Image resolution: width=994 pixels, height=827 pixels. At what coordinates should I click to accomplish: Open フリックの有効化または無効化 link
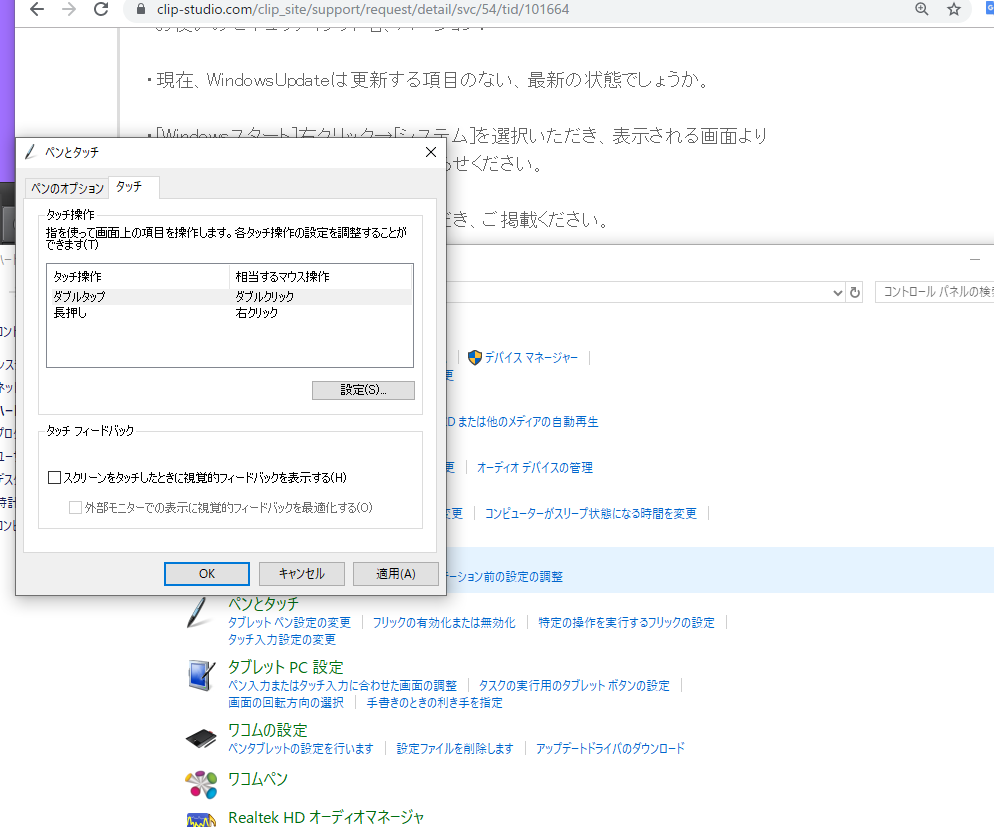point(444,622)
